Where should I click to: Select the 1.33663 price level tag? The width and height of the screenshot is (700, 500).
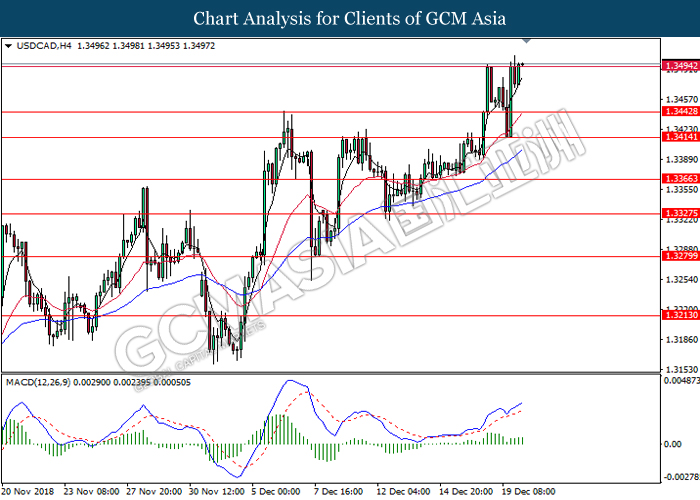(681, 179)
